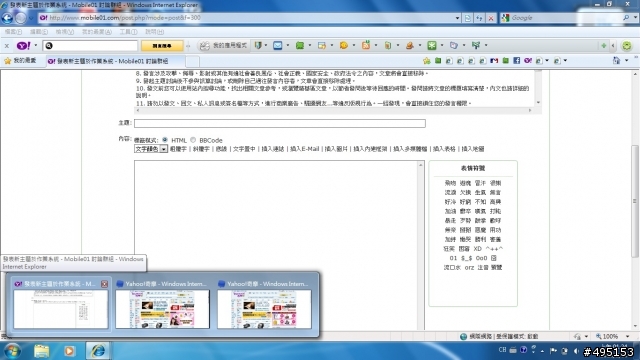Open the Facebook favorite icon in favorites bar

pyautogui.click(x=516, y=61)
